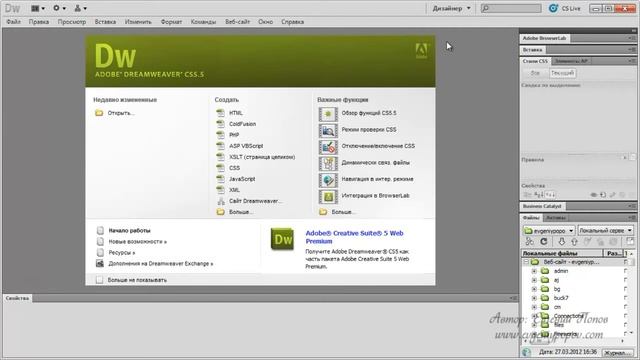Image resolution: width=640 pixels, height=360 pixels.
Task: Click the Get files down-arrow icon
Action: 562,242
